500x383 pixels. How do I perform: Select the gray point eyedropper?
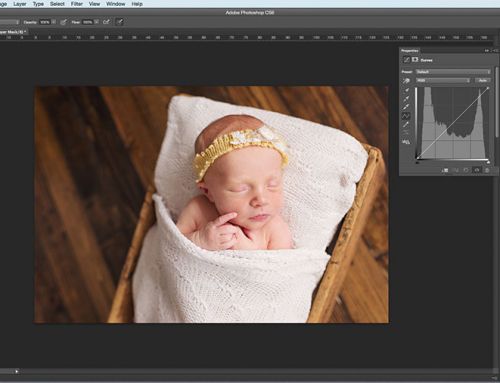click(x=406, y=99)
